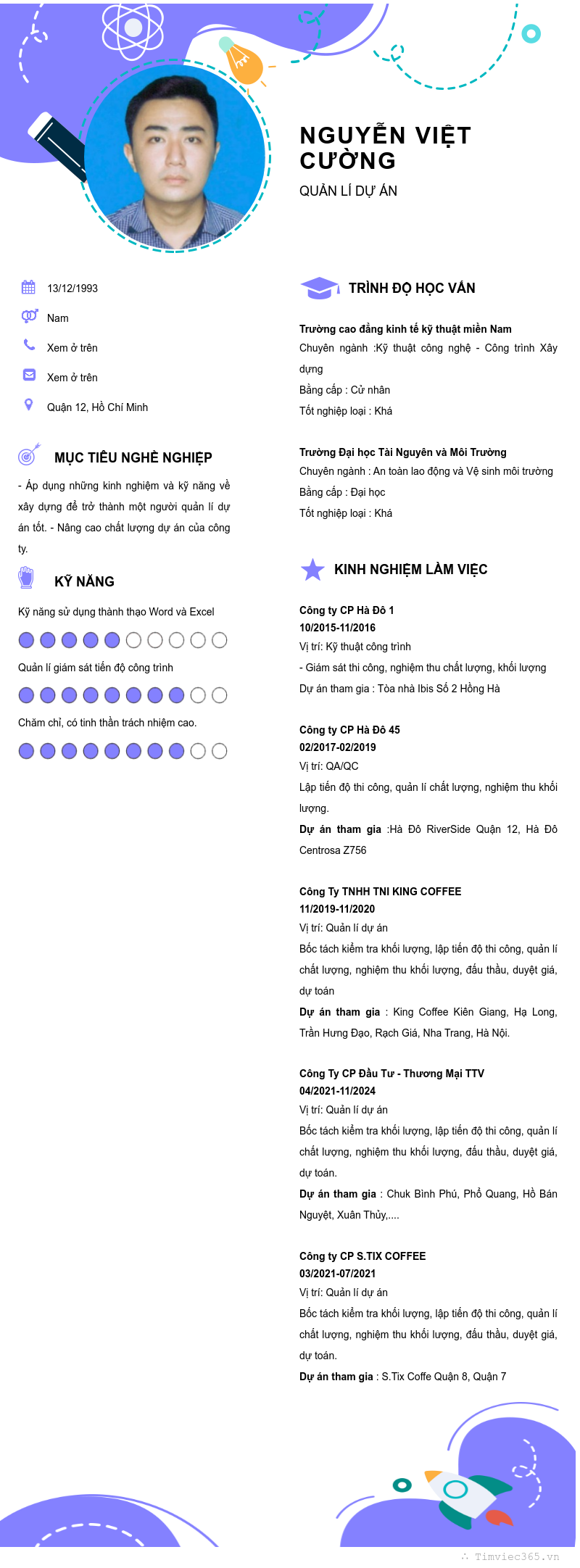This screenshot has height=1568, width=580.
Task: Click the hand icon next to Kỹ năng
Action: [26, 578]
